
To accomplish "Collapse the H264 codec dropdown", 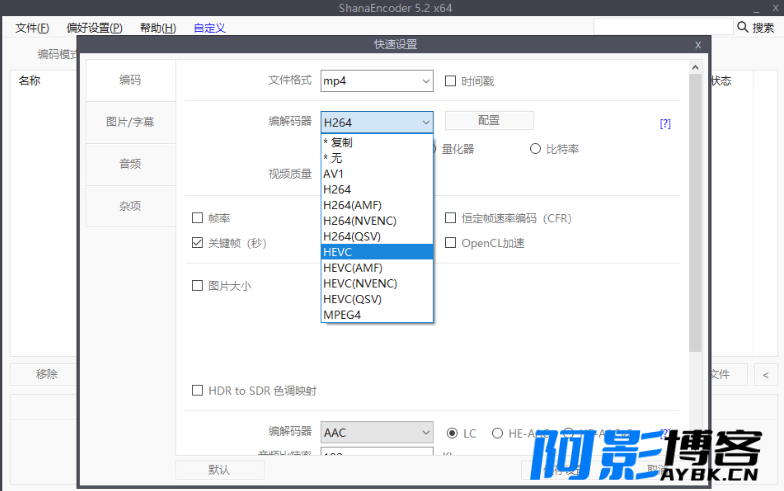I will (x=377, y=122).
